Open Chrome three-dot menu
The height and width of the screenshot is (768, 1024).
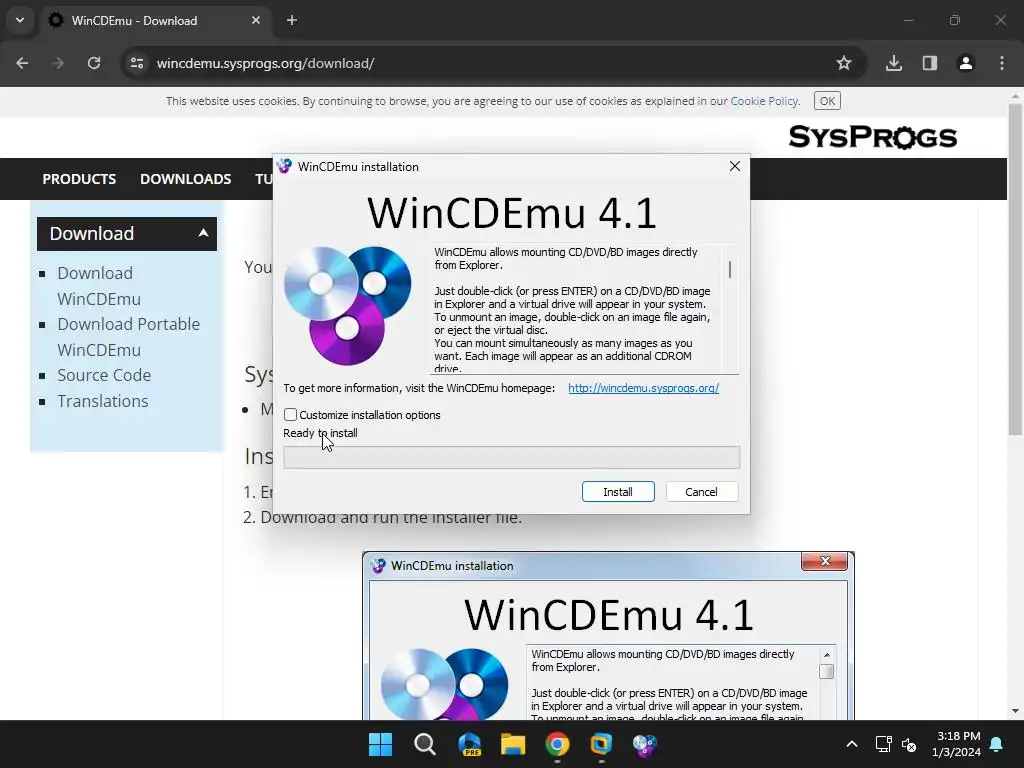coord(1002,63)
